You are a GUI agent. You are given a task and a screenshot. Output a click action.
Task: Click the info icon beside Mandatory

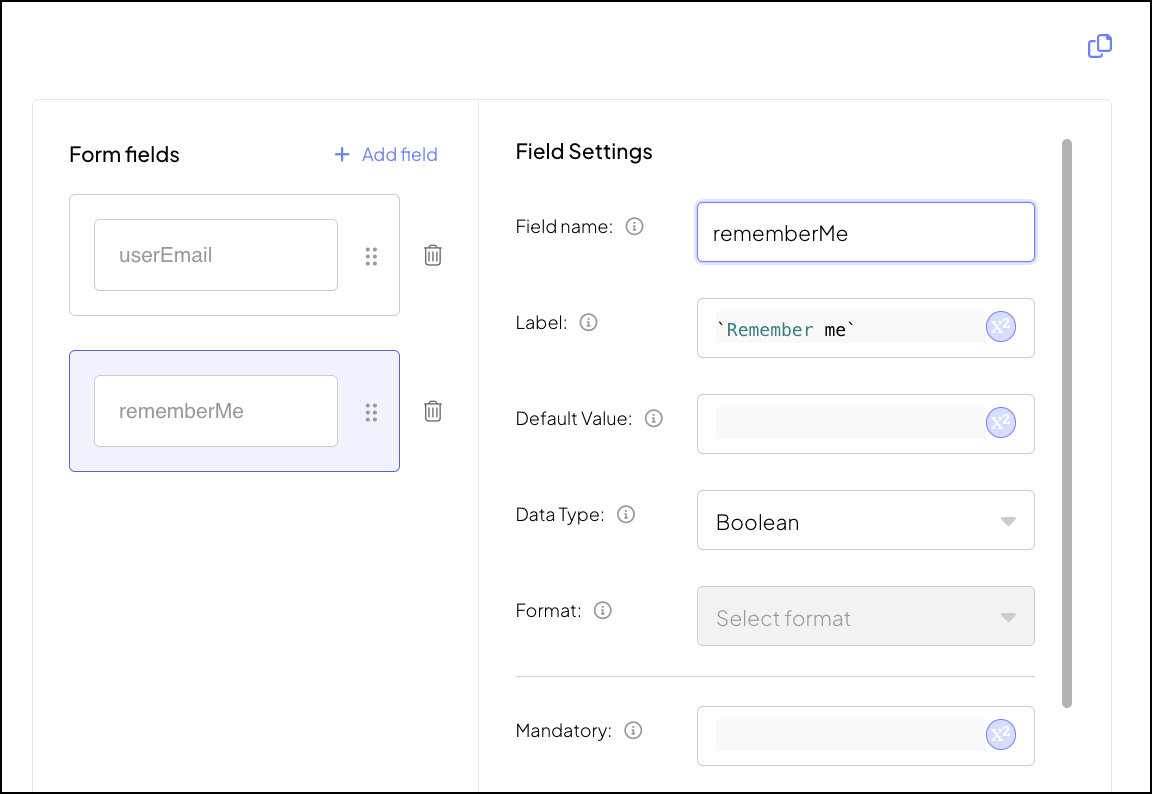coord(633,731)
